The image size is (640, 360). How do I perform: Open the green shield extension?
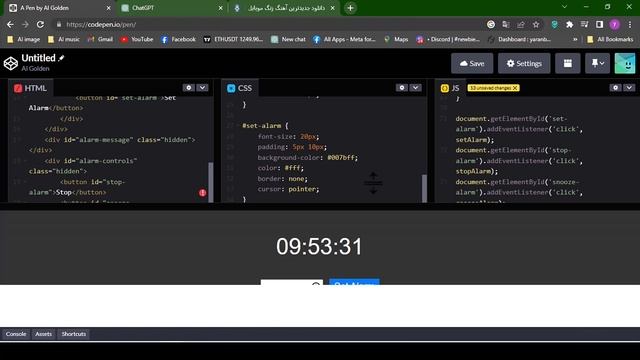(554, 24)
